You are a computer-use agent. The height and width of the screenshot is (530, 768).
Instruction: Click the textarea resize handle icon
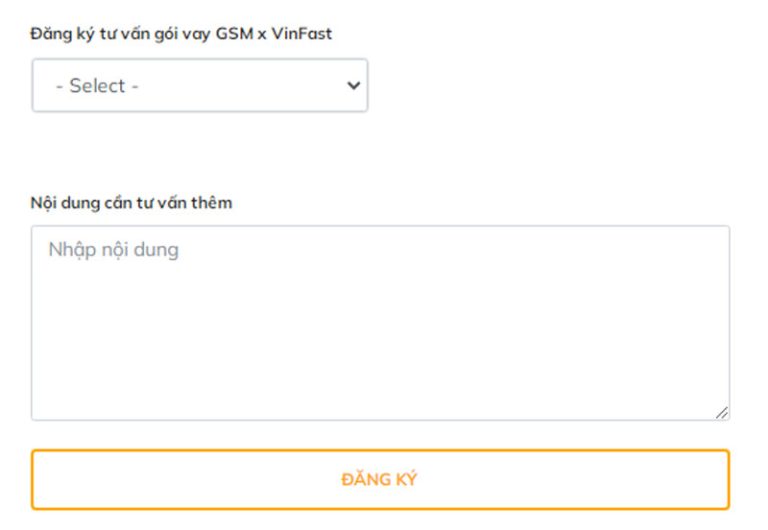click(722, 412)
